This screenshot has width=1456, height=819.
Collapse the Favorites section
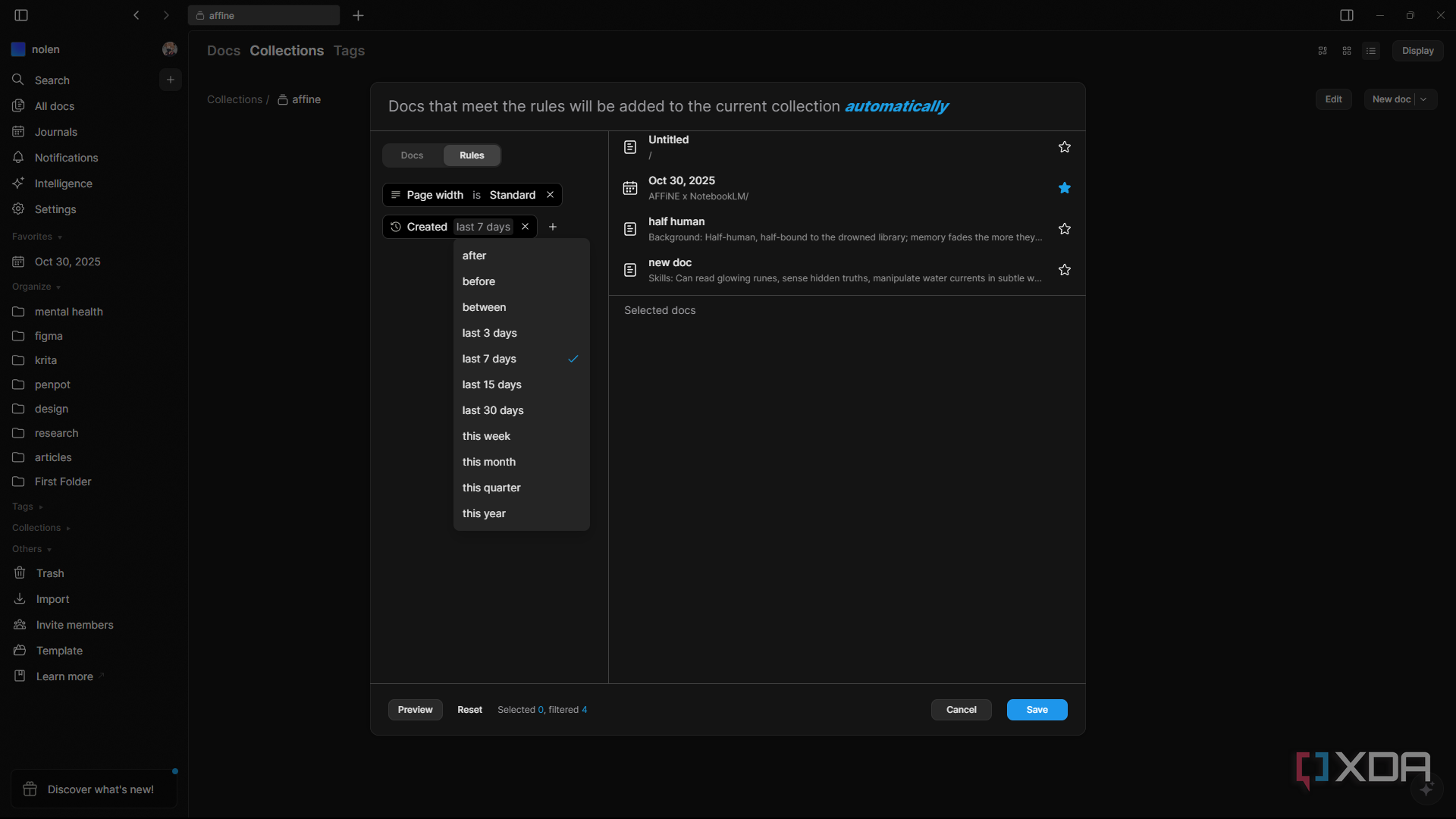click(x=37, y=237)
